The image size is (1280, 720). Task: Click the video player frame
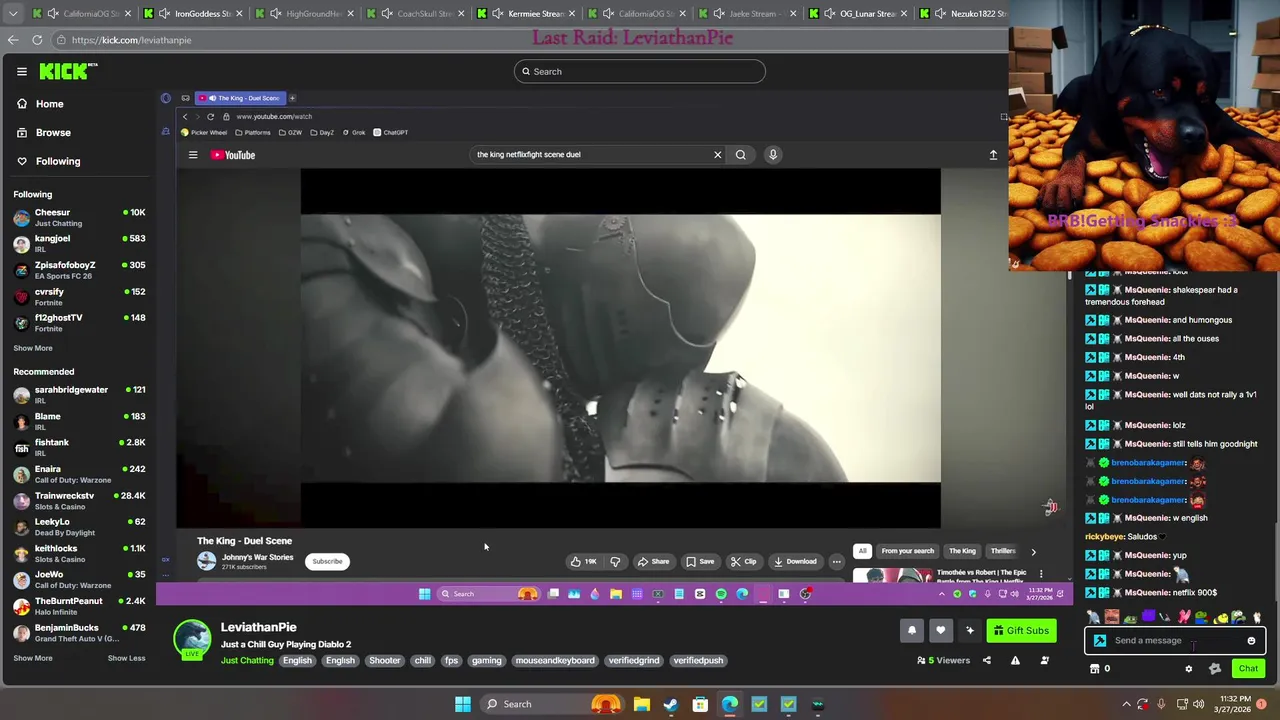coord(620,348)
